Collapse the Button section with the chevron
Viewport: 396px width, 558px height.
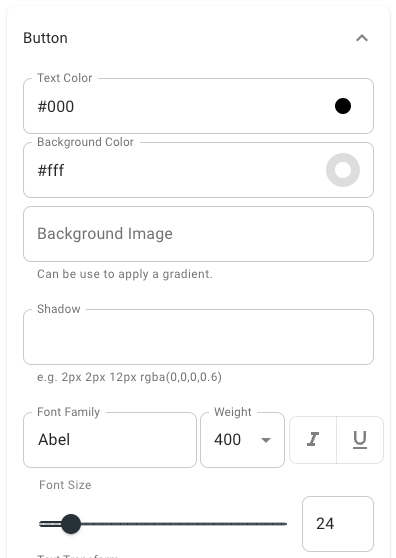pos(362,38)
